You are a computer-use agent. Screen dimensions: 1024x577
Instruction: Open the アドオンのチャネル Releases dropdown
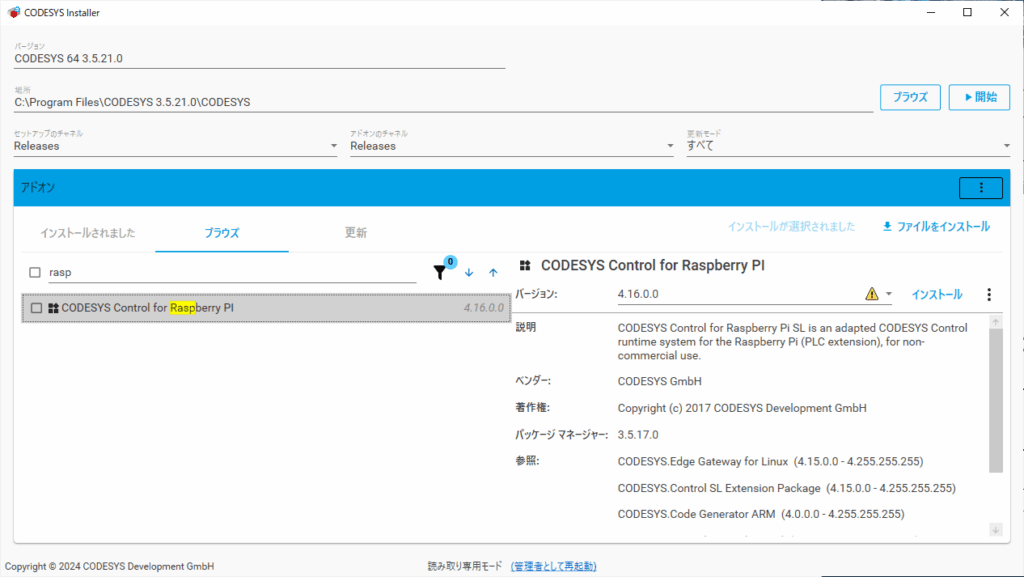pyautogui.click(x=512, y=146)
